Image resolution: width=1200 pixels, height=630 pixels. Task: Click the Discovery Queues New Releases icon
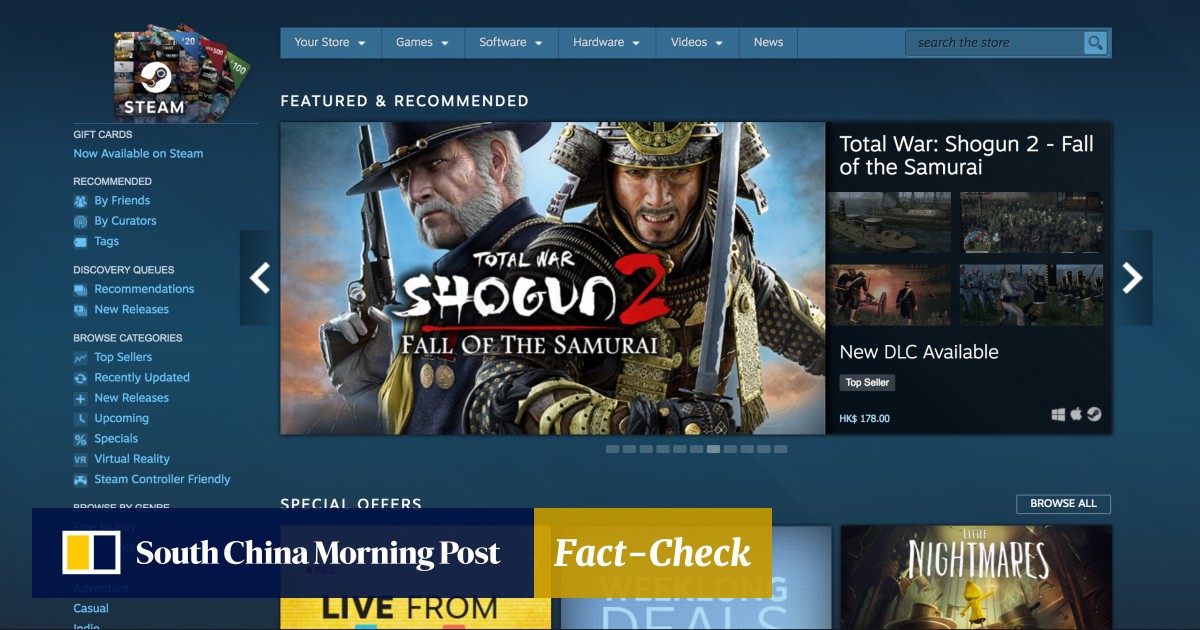pos(81,310)
